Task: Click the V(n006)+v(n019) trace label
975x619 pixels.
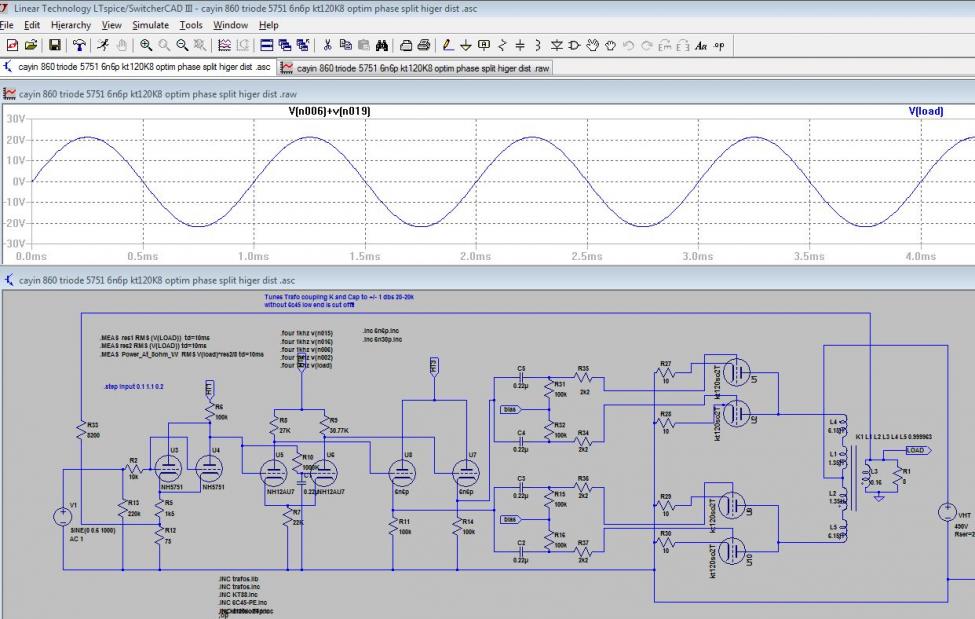Action: click(330, 111)
